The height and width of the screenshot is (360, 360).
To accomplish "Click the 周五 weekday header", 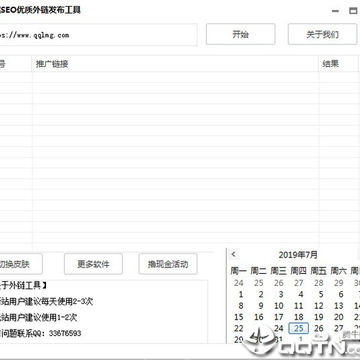I will pos(318,271).
